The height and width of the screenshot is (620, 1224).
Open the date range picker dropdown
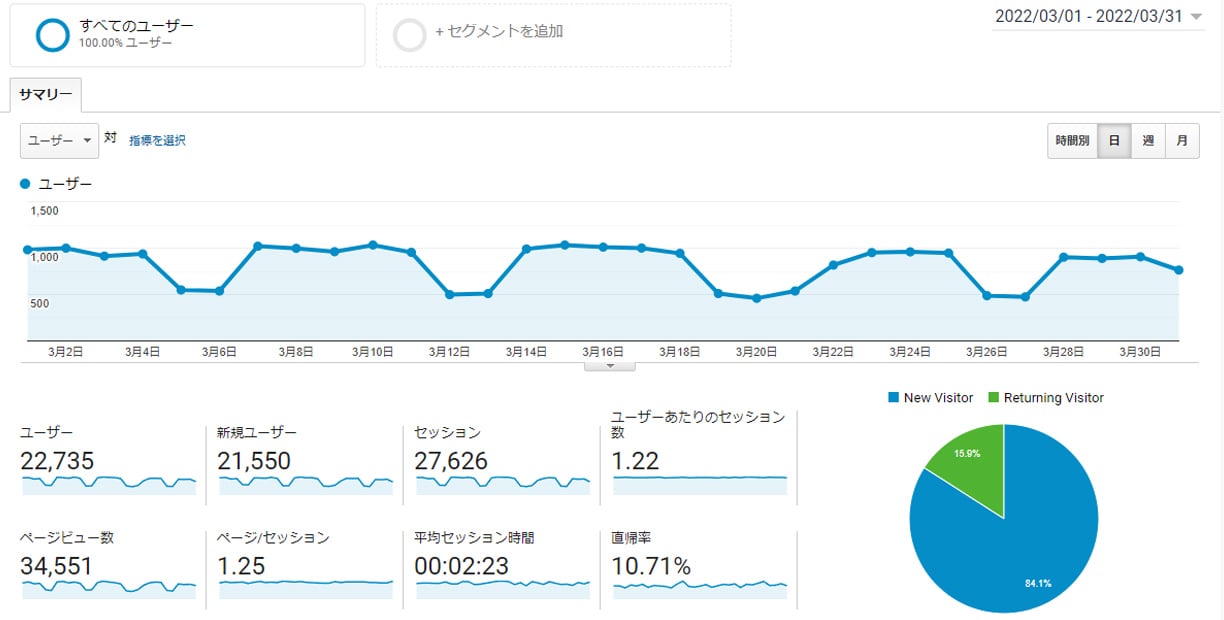[1098, 17]
